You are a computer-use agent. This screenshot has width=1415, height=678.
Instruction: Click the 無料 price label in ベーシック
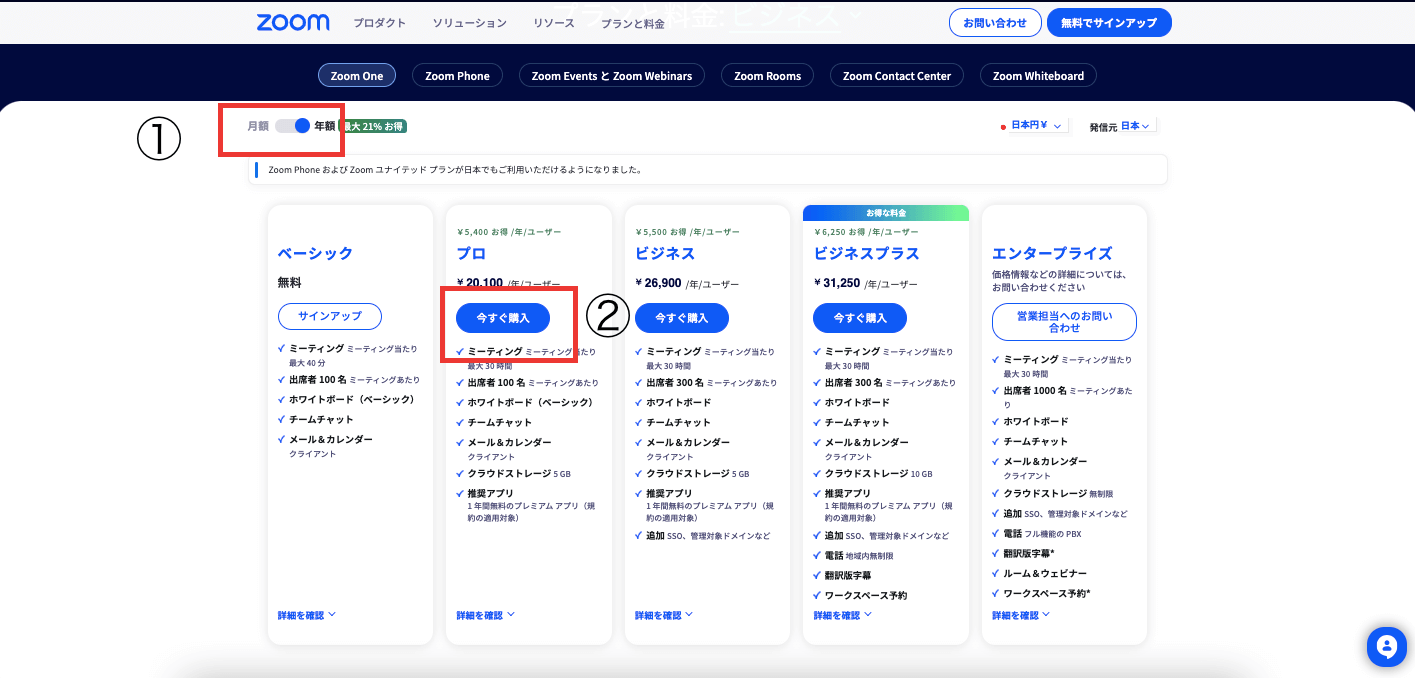[x=289, y=283]
